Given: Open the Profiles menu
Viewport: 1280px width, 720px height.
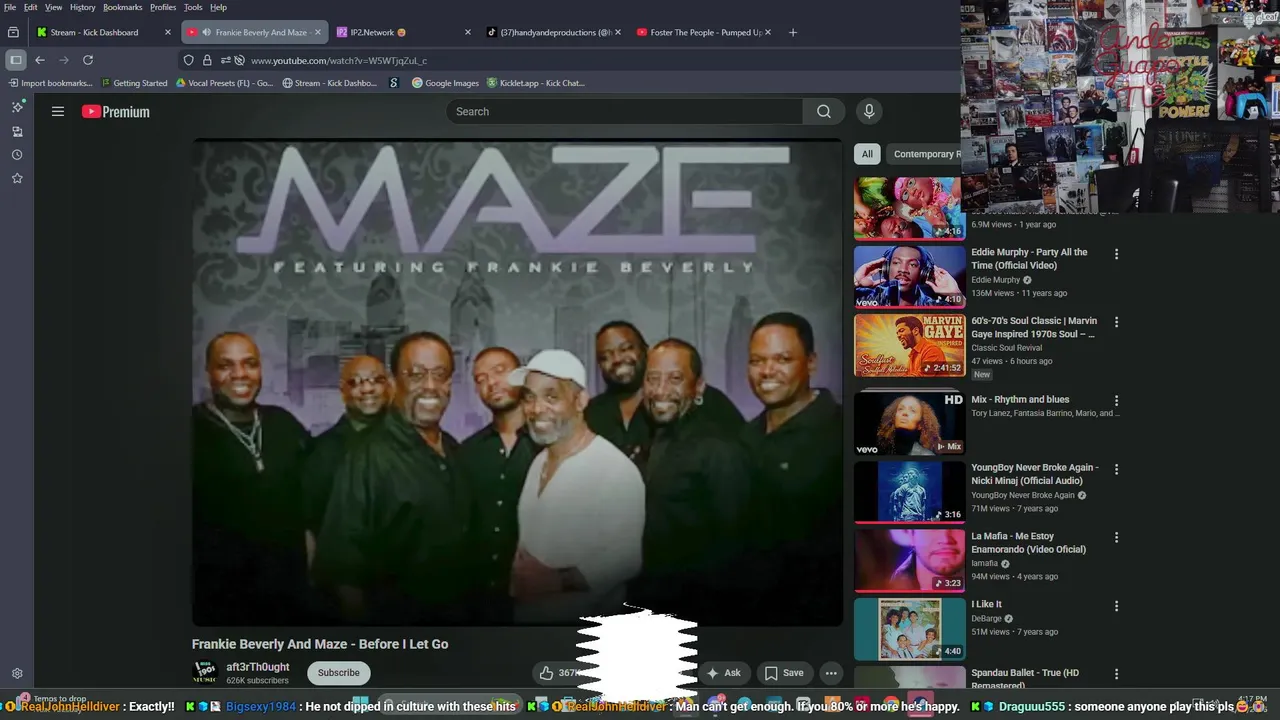Looking at the screenshot, I should [163, 7].
